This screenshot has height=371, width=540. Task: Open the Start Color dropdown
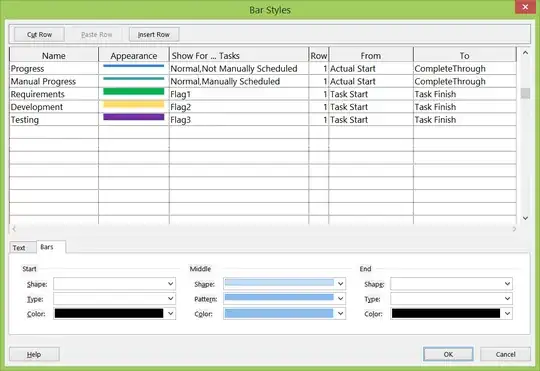pos(114,313)
